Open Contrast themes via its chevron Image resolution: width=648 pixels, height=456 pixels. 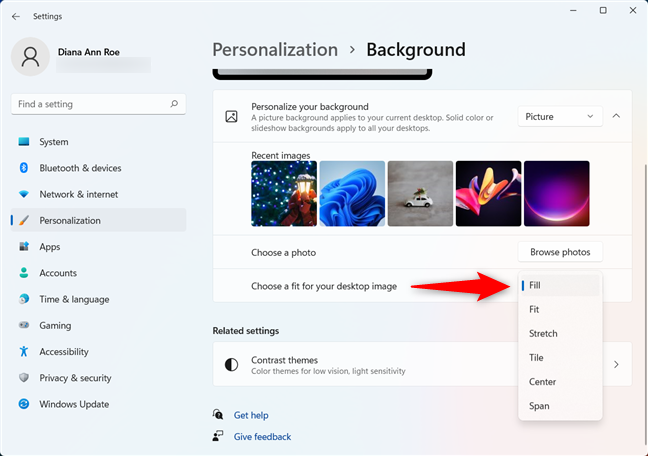pyautogui.click(x=616, y=365)
